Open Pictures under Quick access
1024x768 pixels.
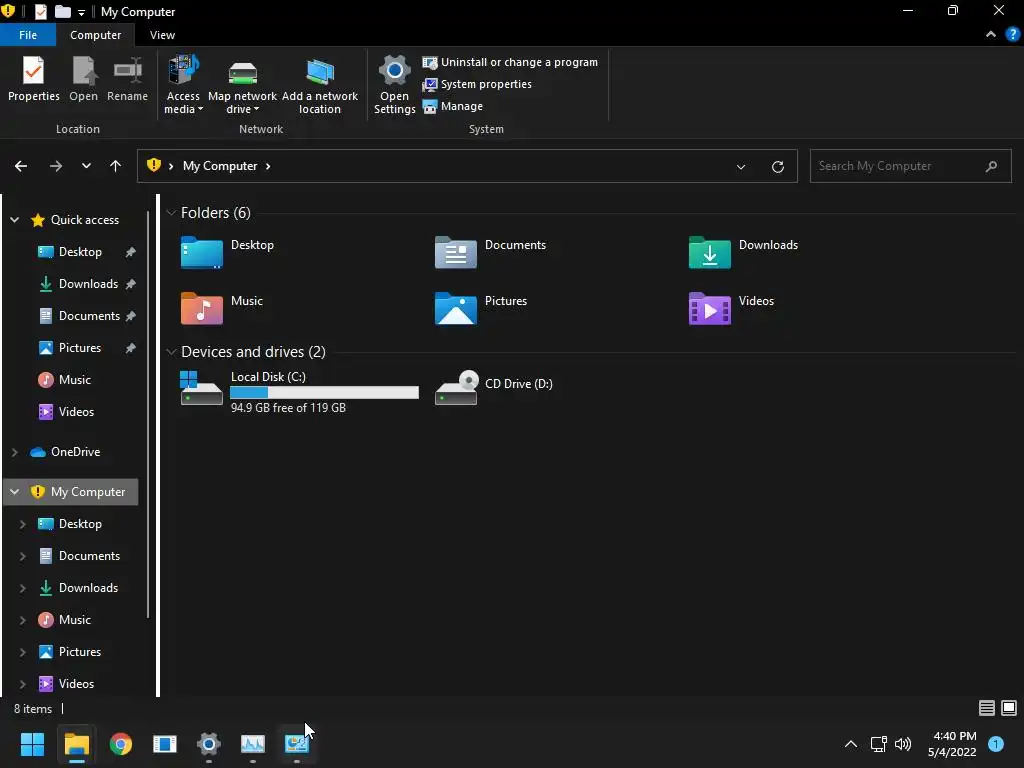tap(80, 348)
